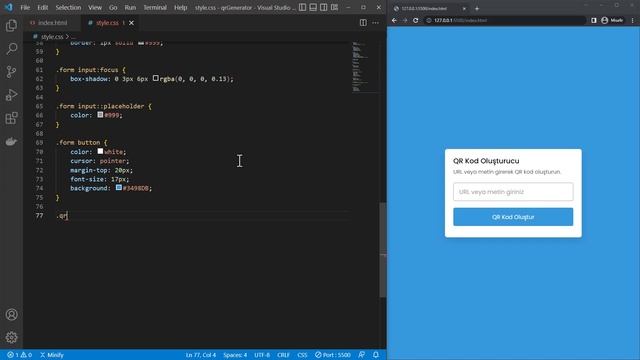Click the VS Code logo icon

pos(9,7)
